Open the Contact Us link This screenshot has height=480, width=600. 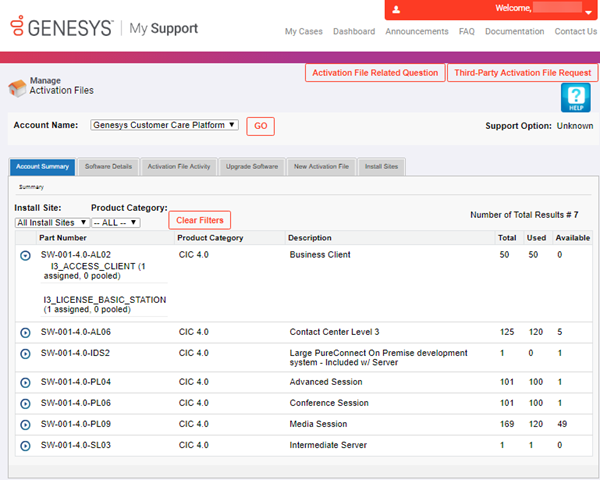point(576,31)
